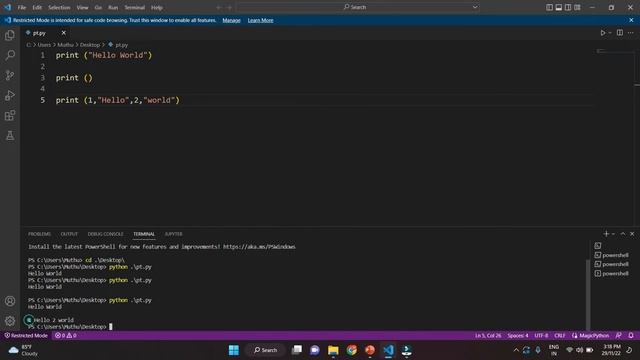Viewport: 640px width, 360px height.
Task: Open the Selection menu
Action: coord(59,7)
